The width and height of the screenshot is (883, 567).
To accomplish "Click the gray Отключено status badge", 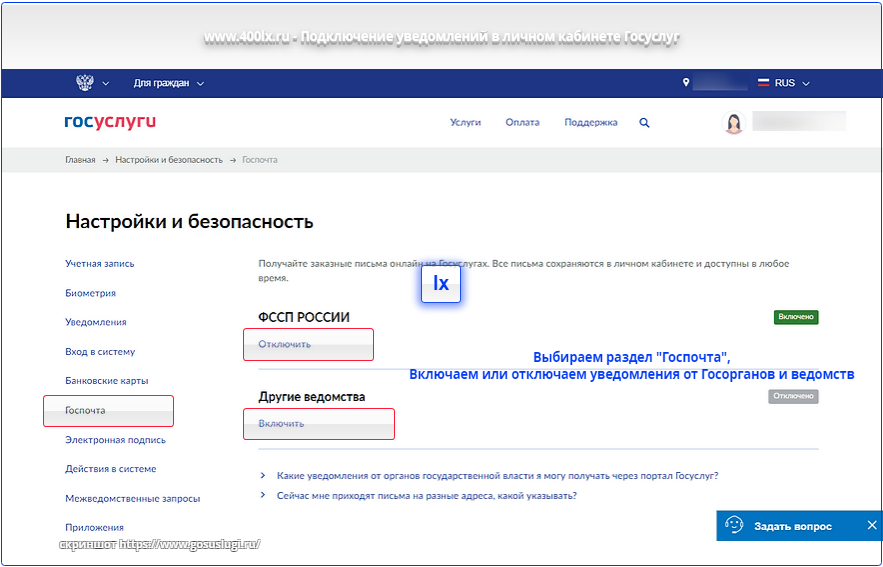I will click(793, 396).
